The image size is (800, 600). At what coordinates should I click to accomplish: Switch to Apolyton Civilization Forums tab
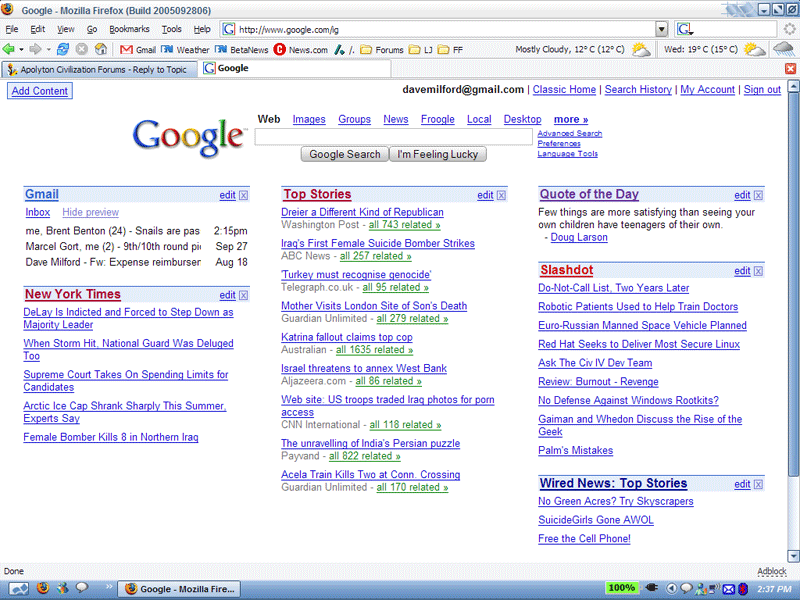coord(100,68)
